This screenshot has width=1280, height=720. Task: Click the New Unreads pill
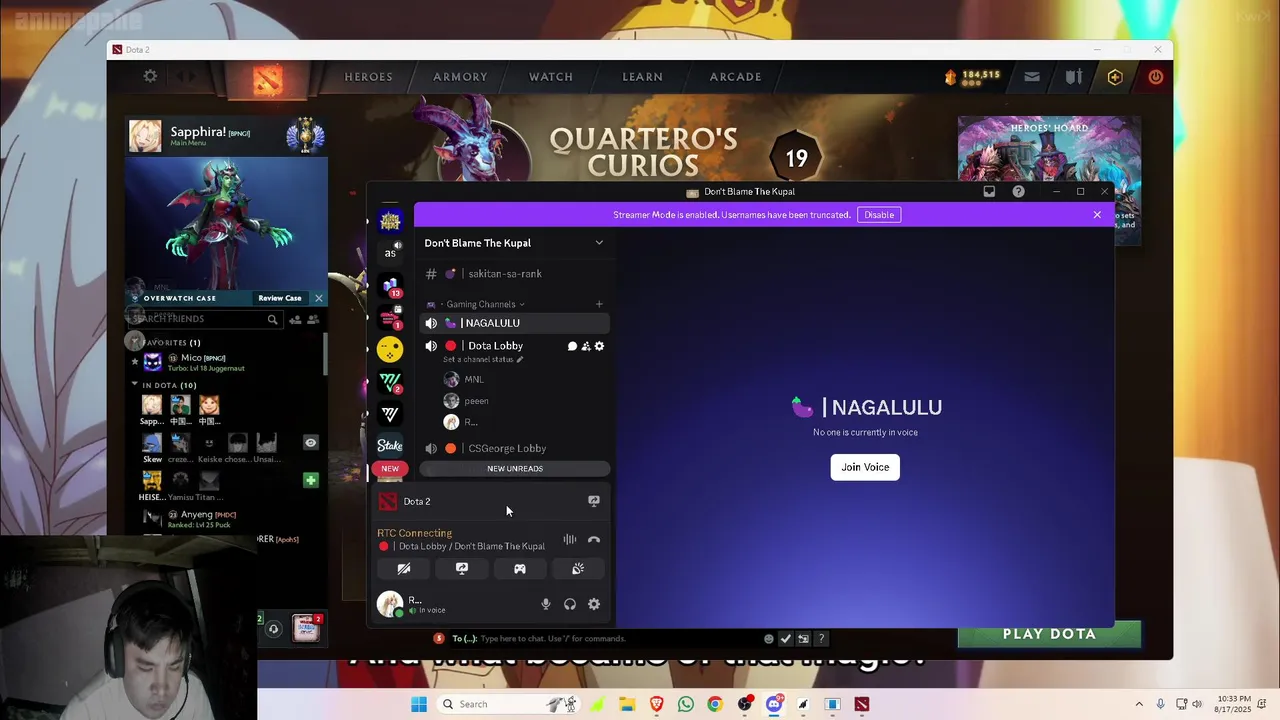514,468
